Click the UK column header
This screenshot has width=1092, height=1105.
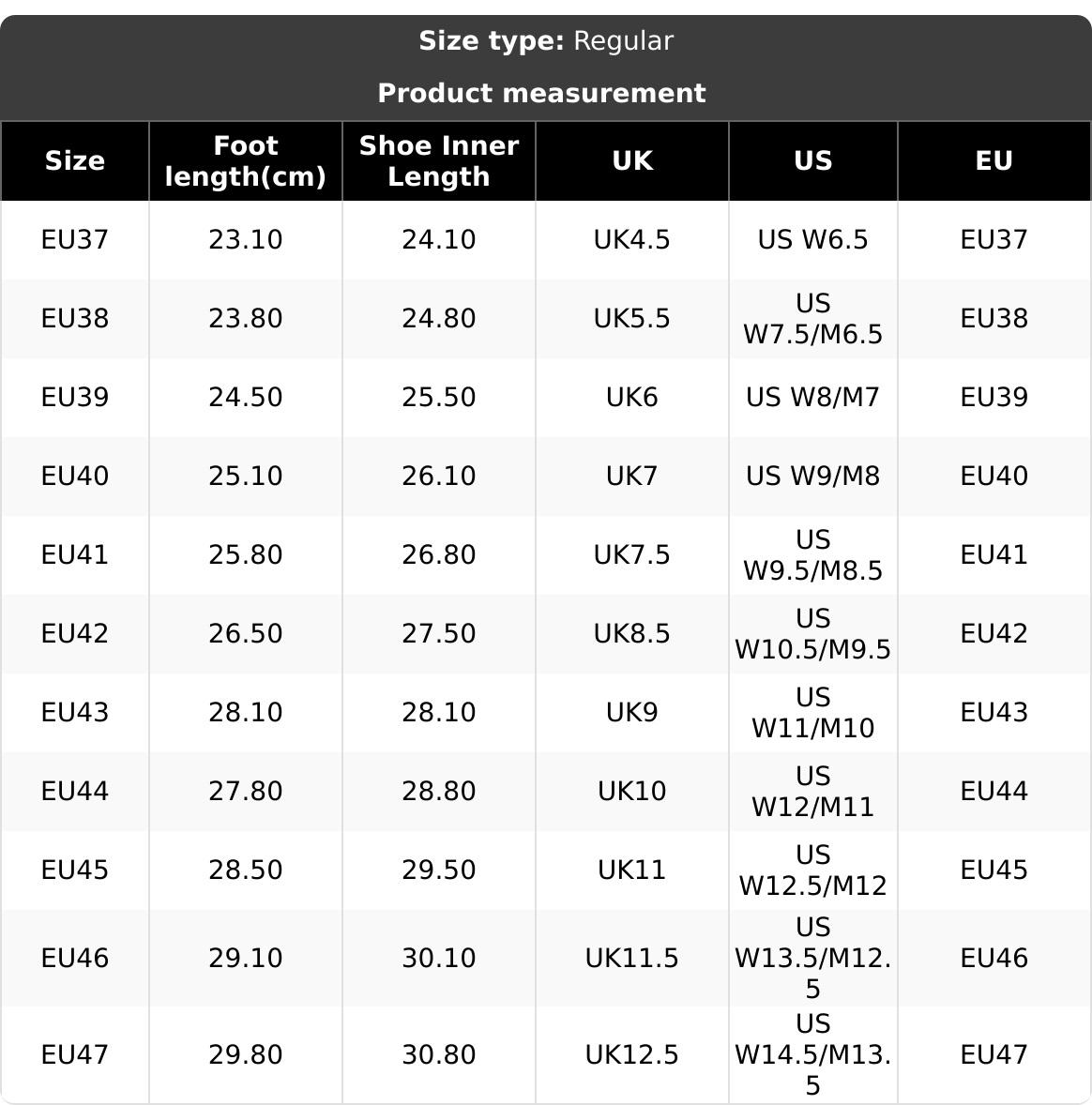(632, 161)
